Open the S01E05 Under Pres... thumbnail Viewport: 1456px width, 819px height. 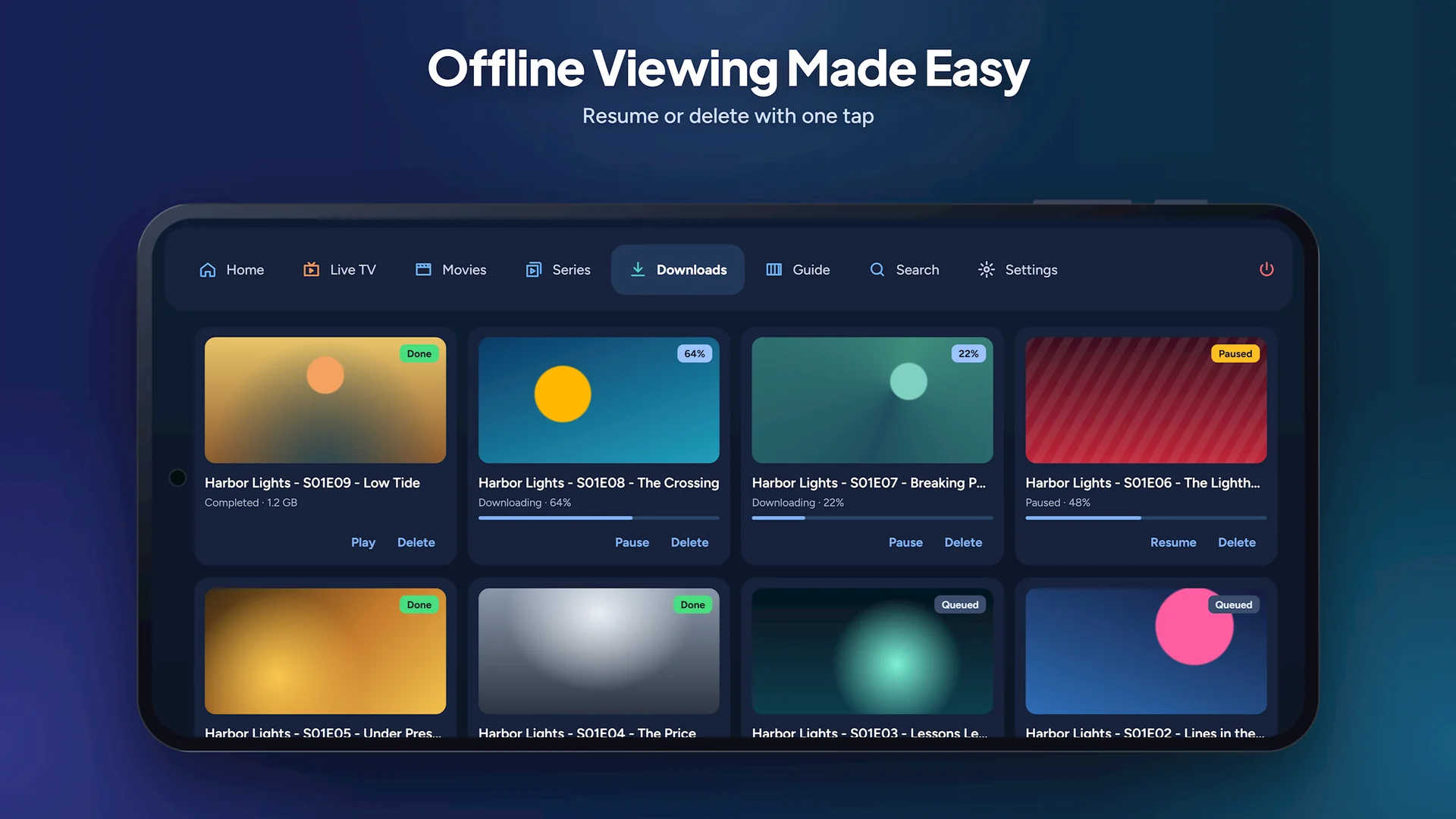click(x=325, y=651)
